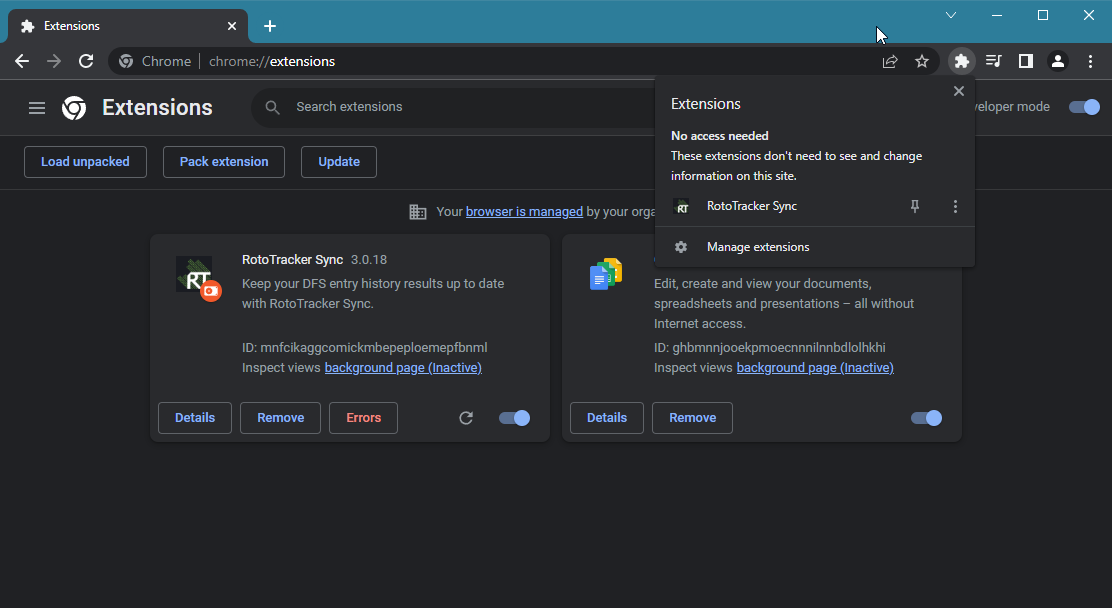Toggle Developer mode switch
Image resolution: width=1112 pixels, height=608 pixels.
(1084, 107)
